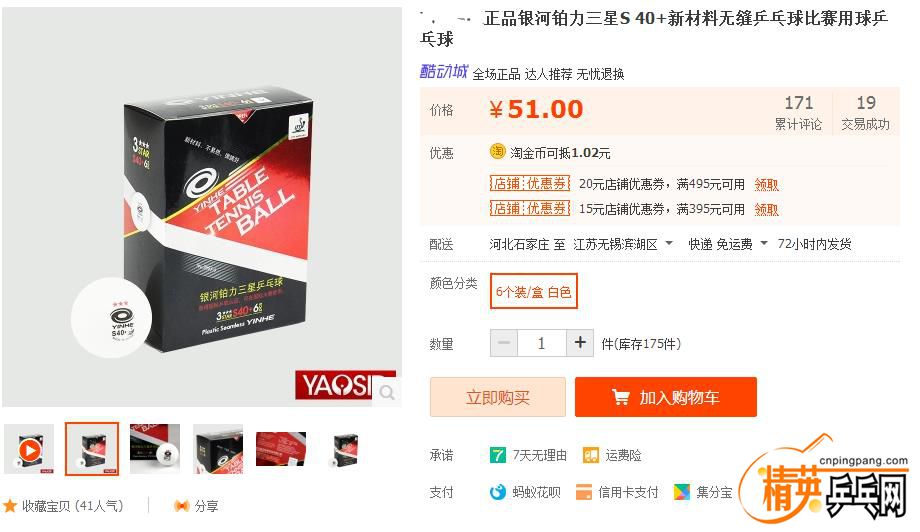
Task: Click 领取 for the 15元 coupon
Action: click(766, 209)
